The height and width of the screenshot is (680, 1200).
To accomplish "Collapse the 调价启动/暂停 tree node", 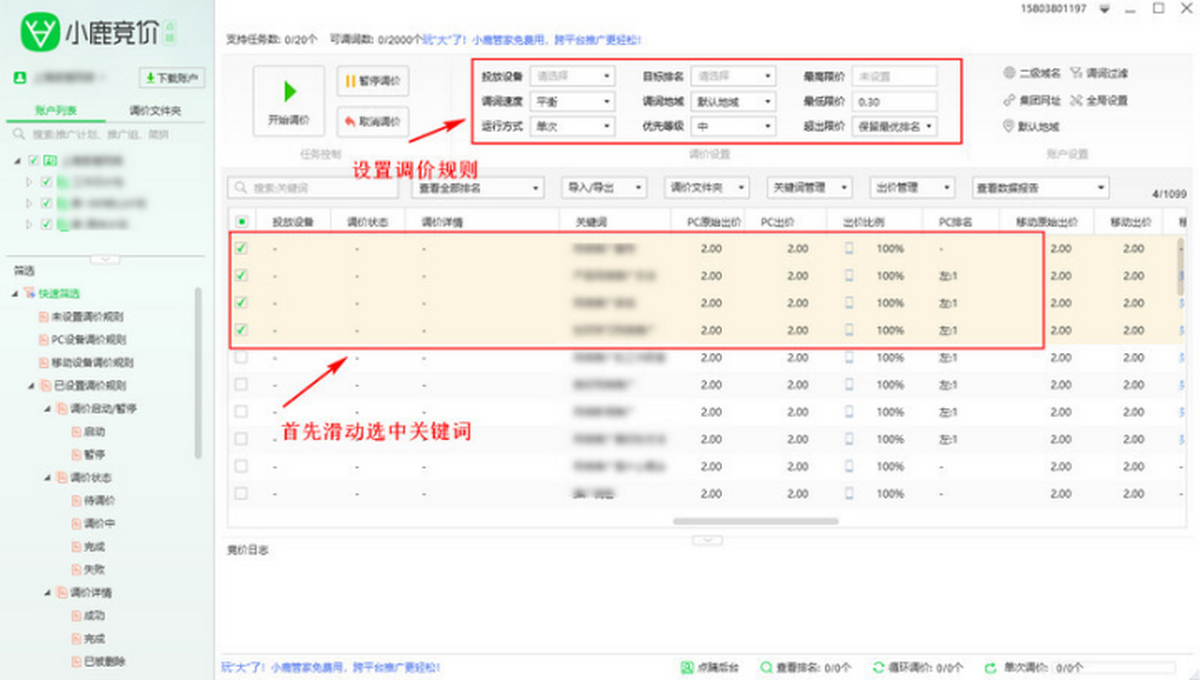I will pos(48,409).
